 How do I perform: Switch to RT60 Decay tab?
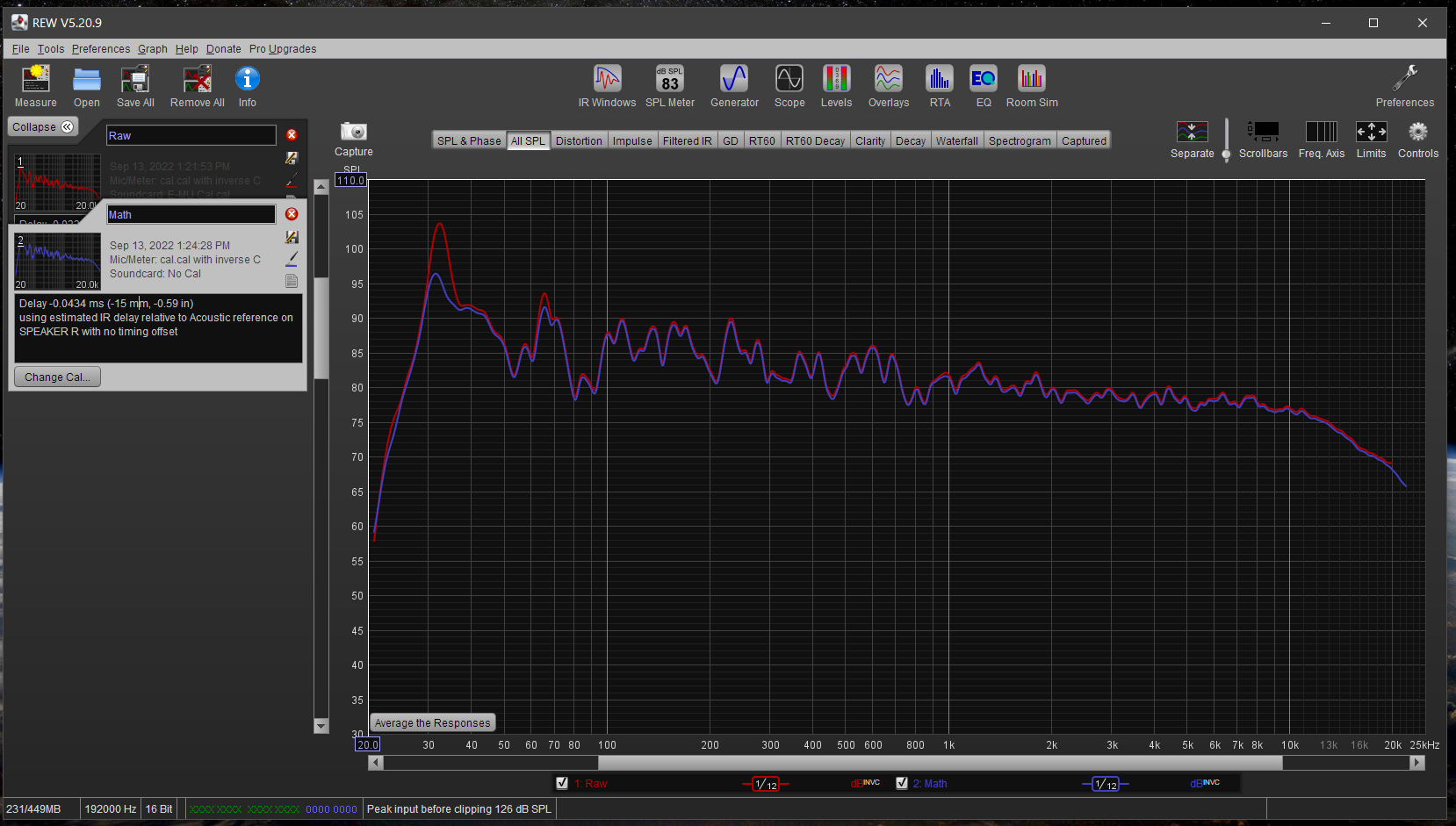pos(815,140)
